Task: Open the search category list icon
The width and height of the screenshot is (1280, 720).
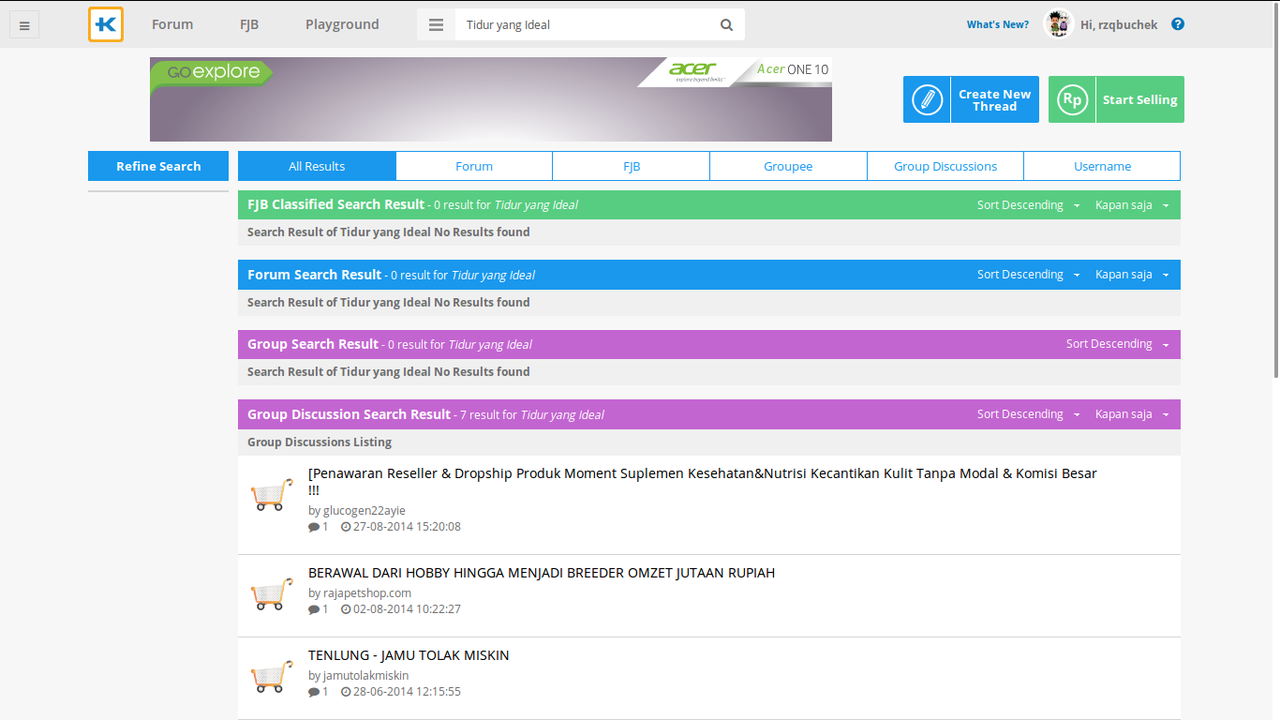Action: (x=436, y=25)
